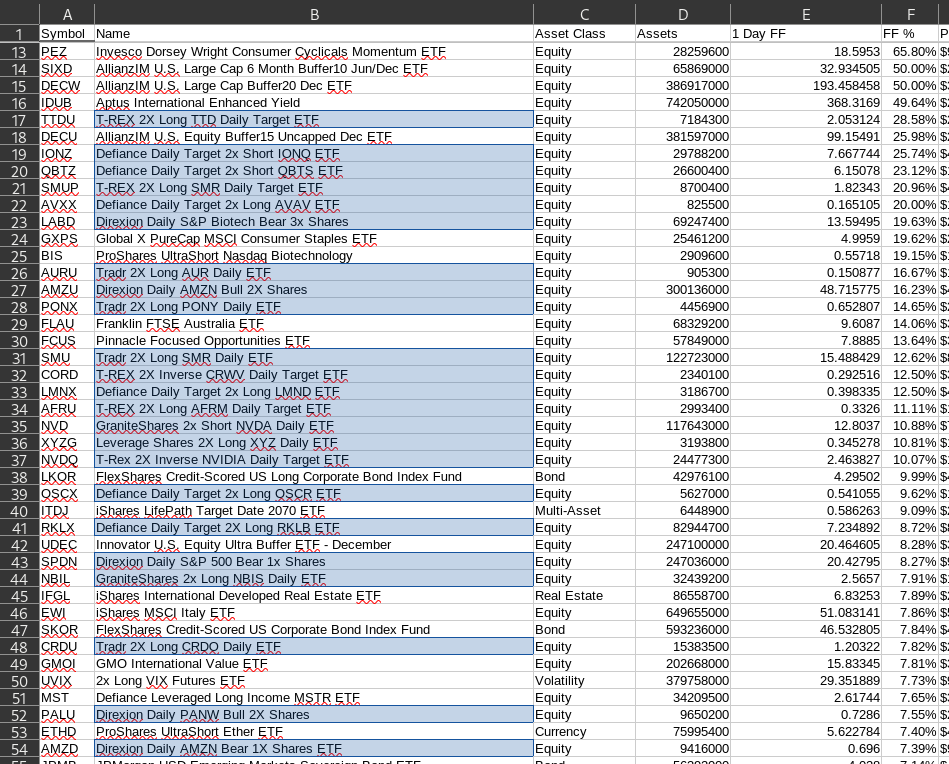Select row 17 header
This screenshot has height=764, width=949.
click(x=19, y=120)
